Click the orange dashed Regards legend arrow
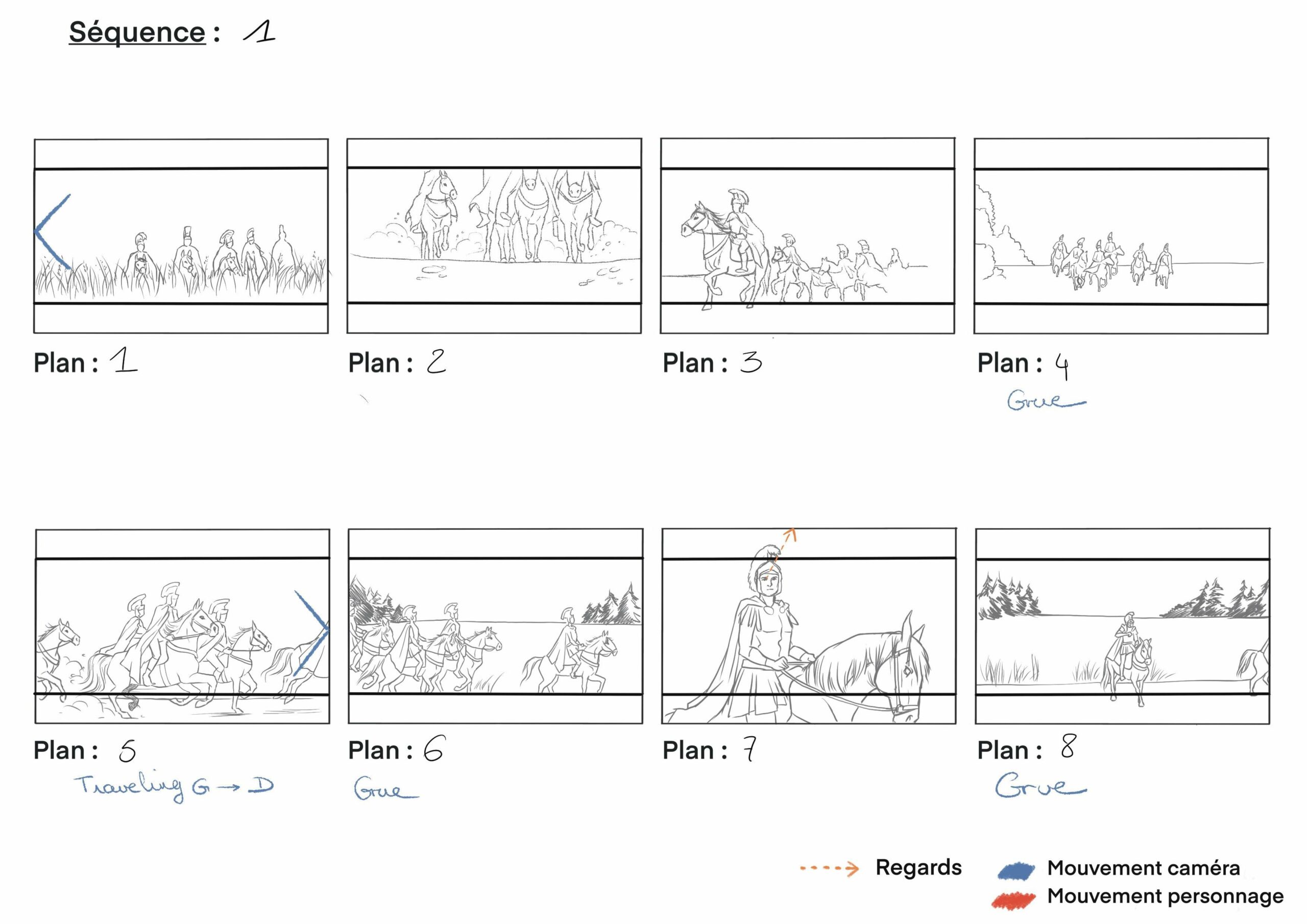This screenshot has width=1307, height=924. (830, 869)
